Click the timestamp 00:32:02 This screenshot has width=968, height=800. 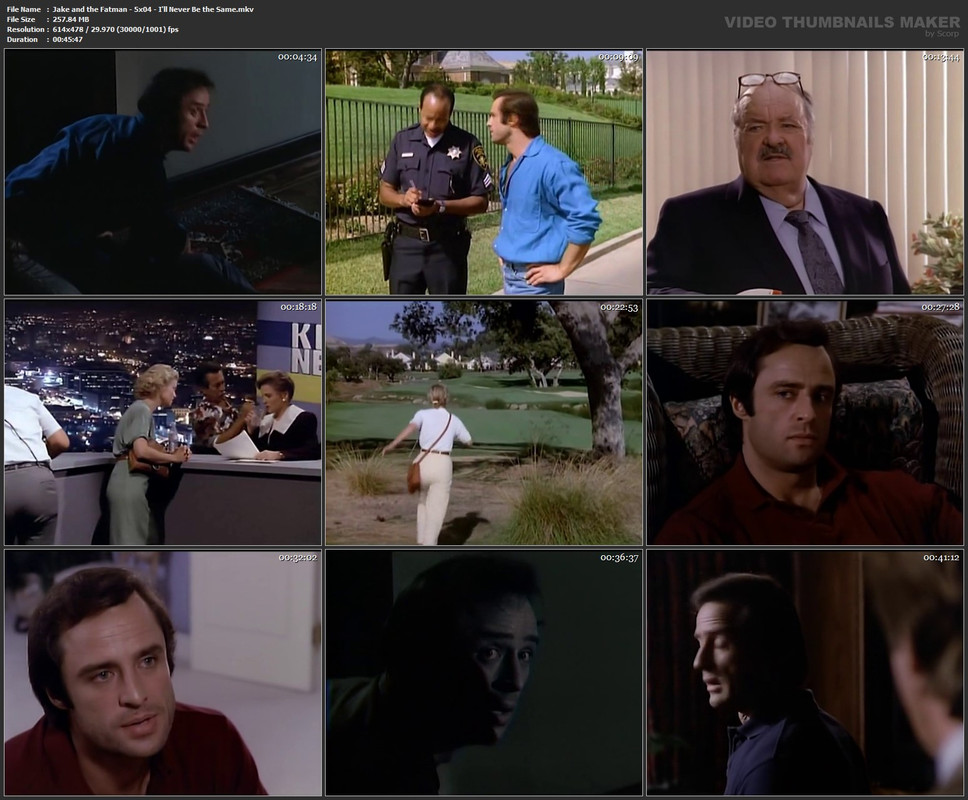click(298, 557)
